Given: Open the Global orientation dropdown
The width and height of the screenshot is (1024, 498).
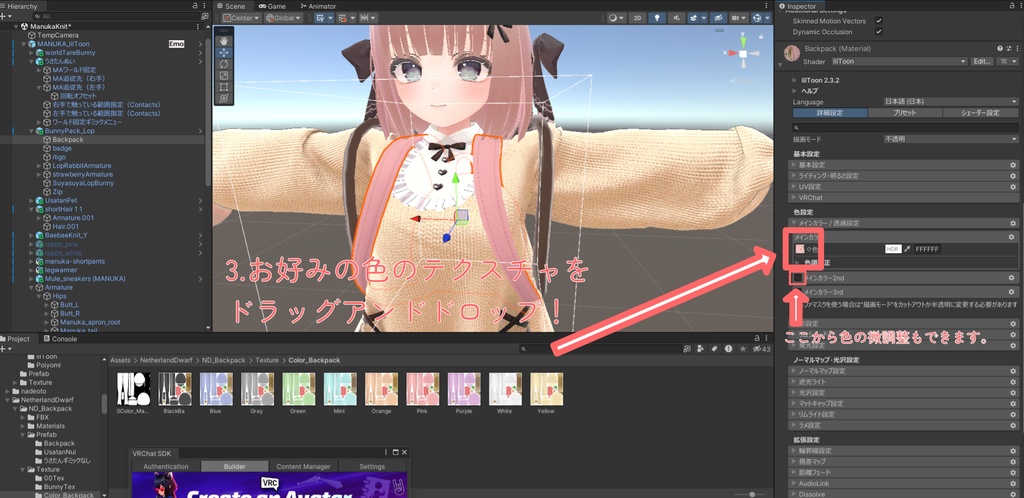Looking at the screenshot, I should tap(283, 18).
